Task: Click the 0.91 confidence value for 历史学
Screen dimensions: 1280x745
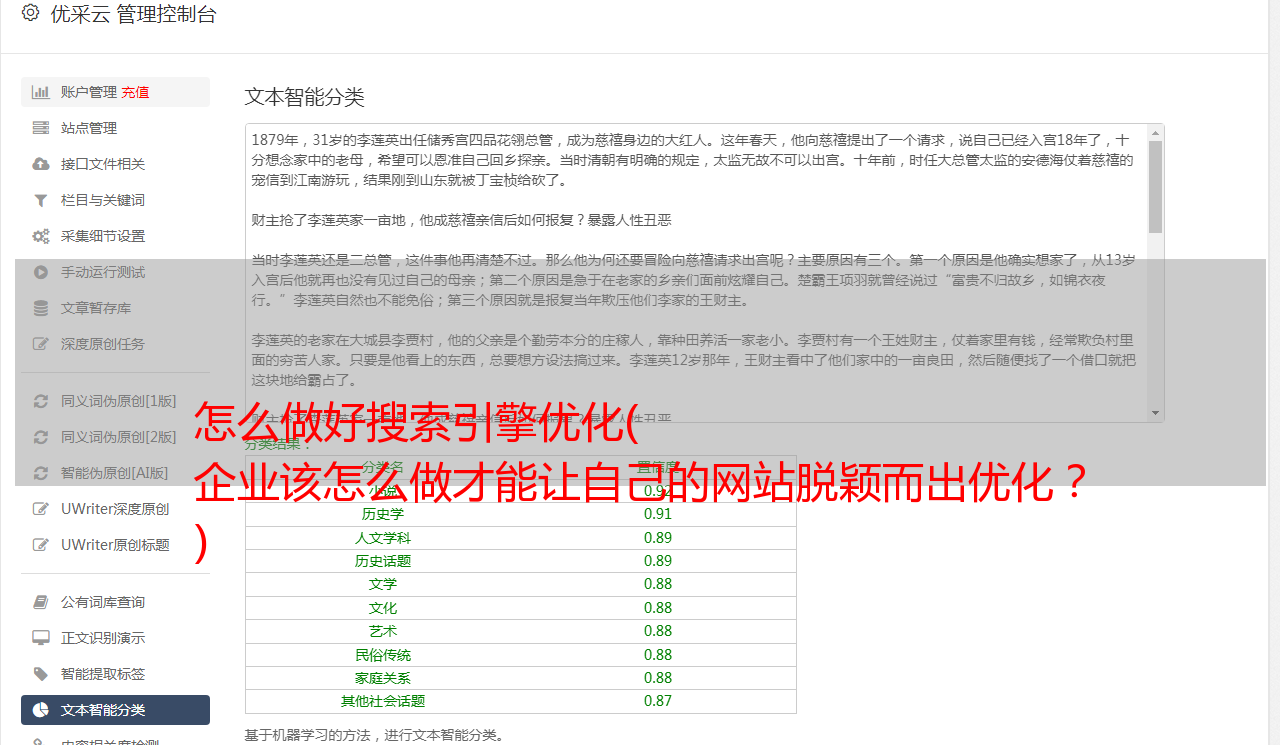Action: (658, 514)
